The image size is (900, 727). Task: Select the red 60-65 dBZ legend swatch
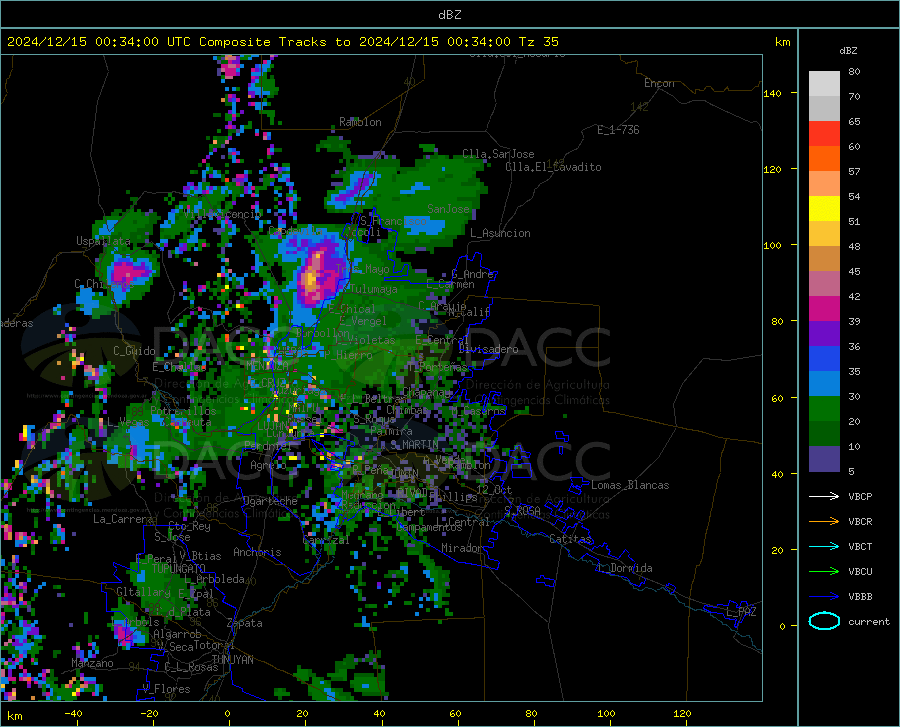coord(824,134)
